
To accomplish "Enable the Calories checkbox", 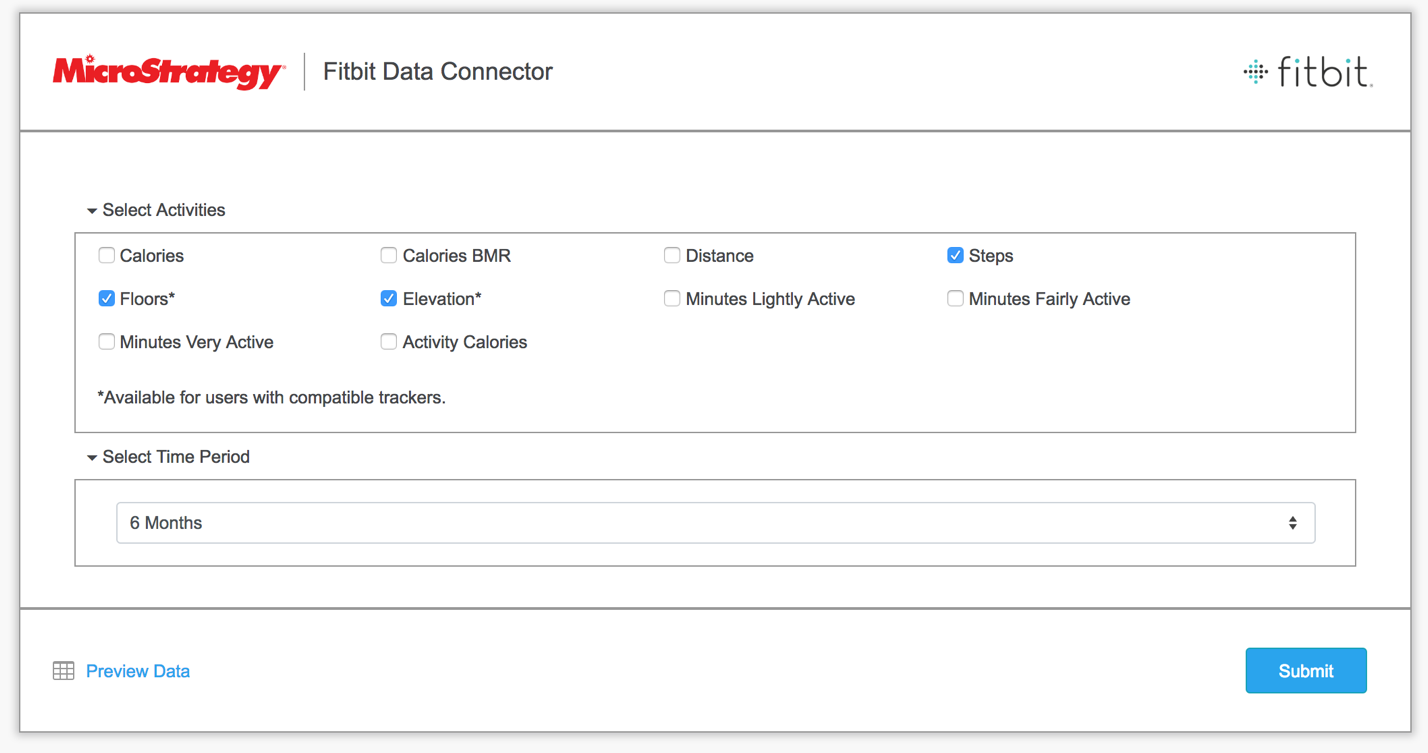I will click(x=107, y=256).
